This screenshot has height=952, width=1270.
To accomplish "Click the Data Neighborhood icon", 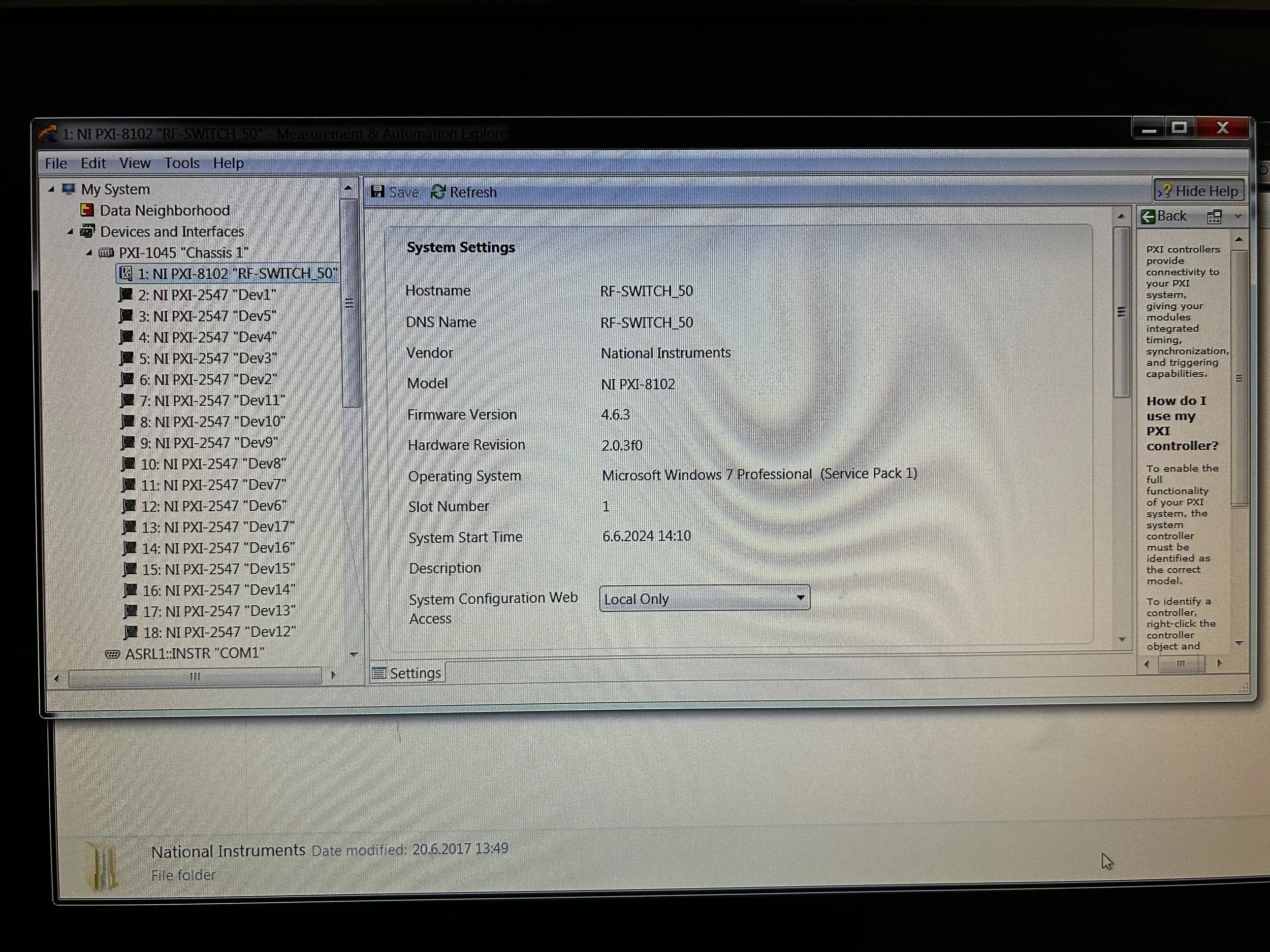I will tap(87, 211).
